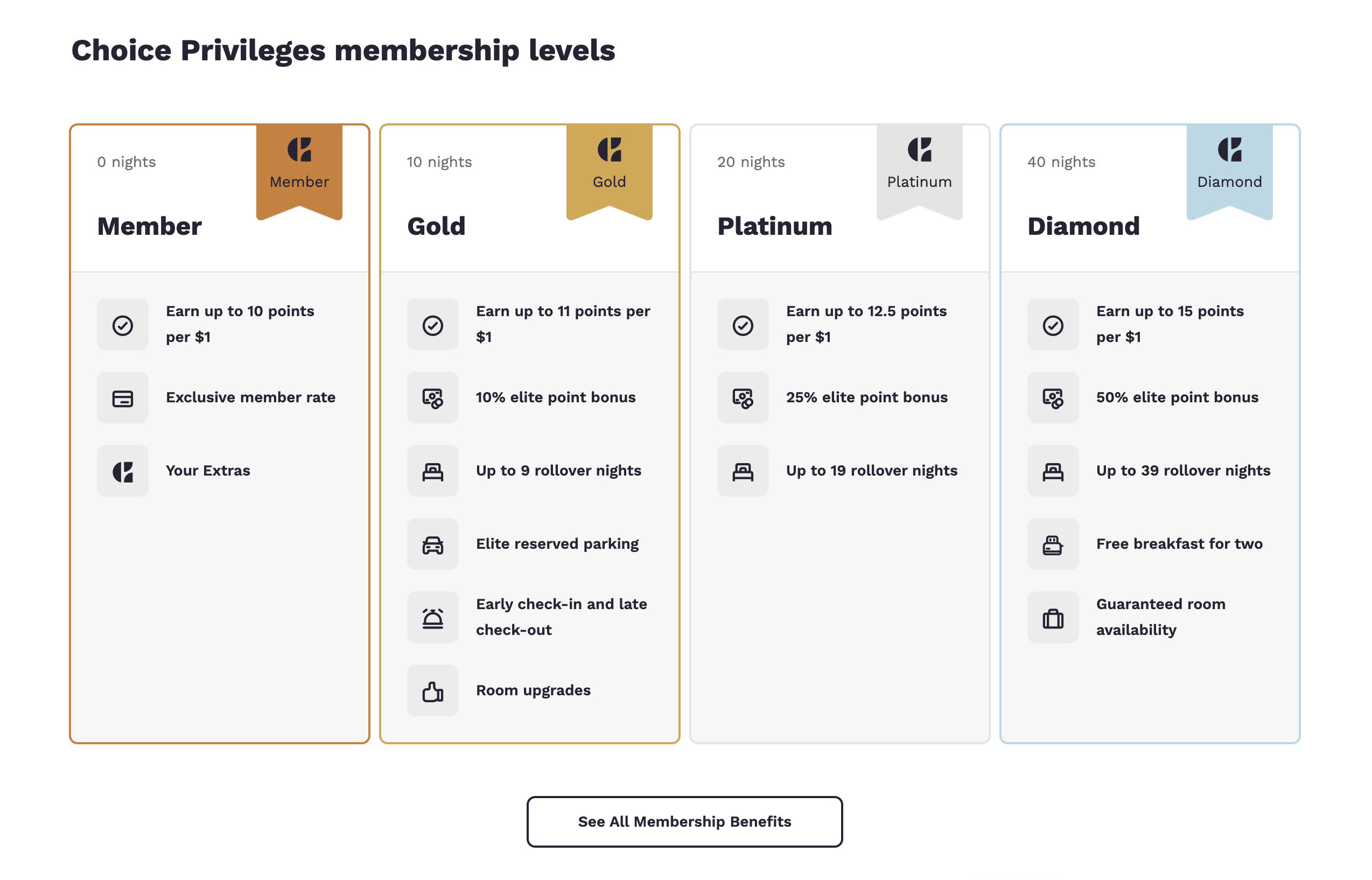Click the thumbs-up icon for Room upgrades
Image resolution: width=1372 pixels, height=880 pixels.
tap(433, 690)
